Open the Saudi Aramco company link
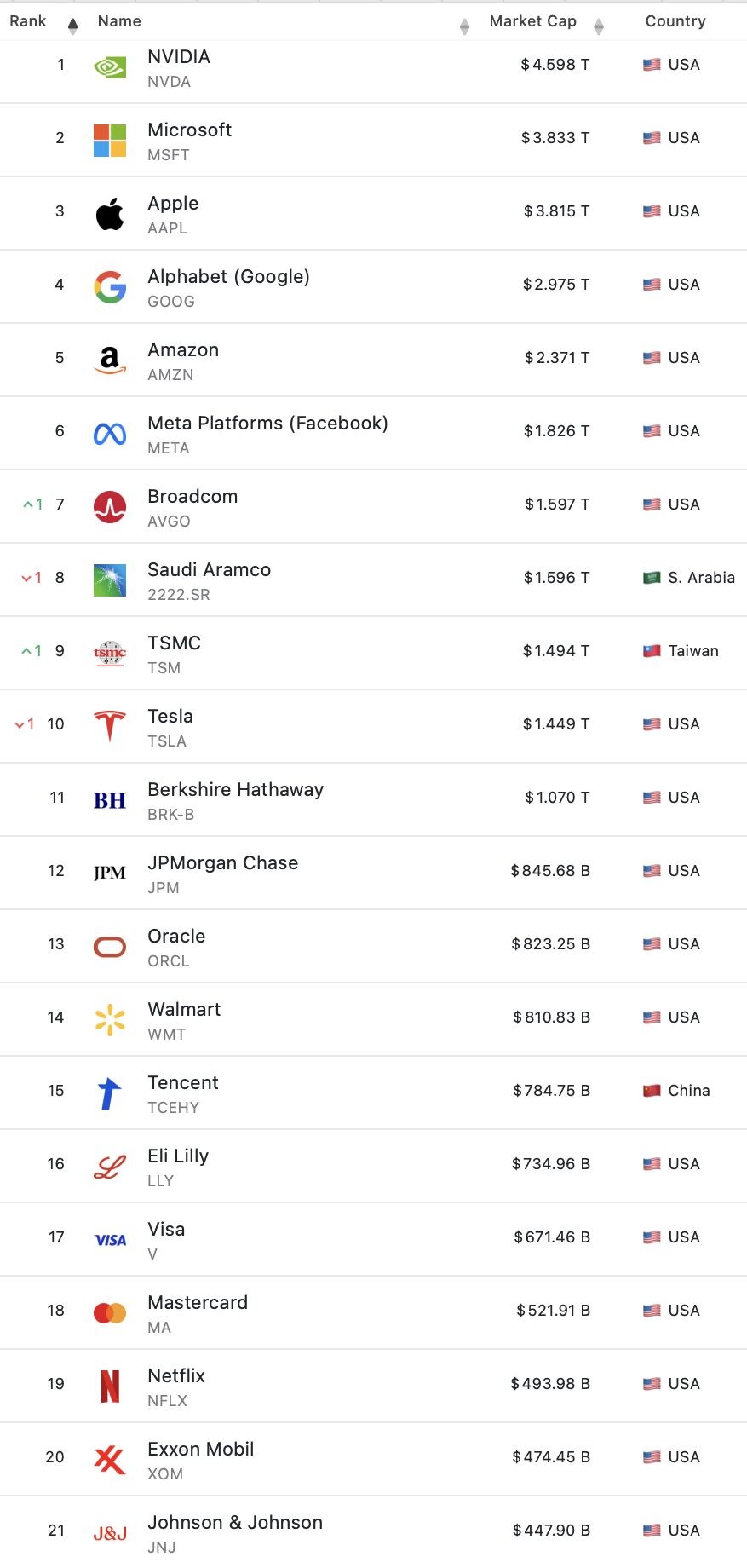 pyautogui.click(x=209, y=569)
